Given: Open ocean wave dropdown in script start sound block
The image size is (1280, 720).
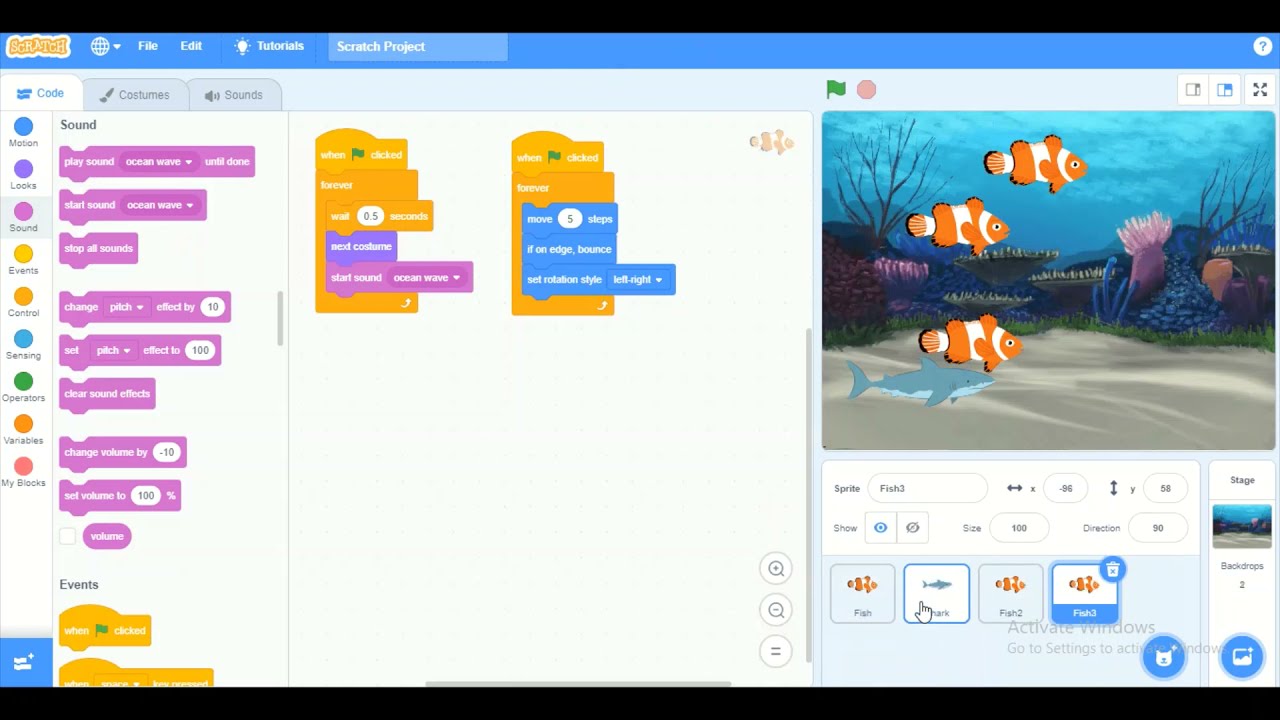Looking at the screenshot, I should pos(427,278).
